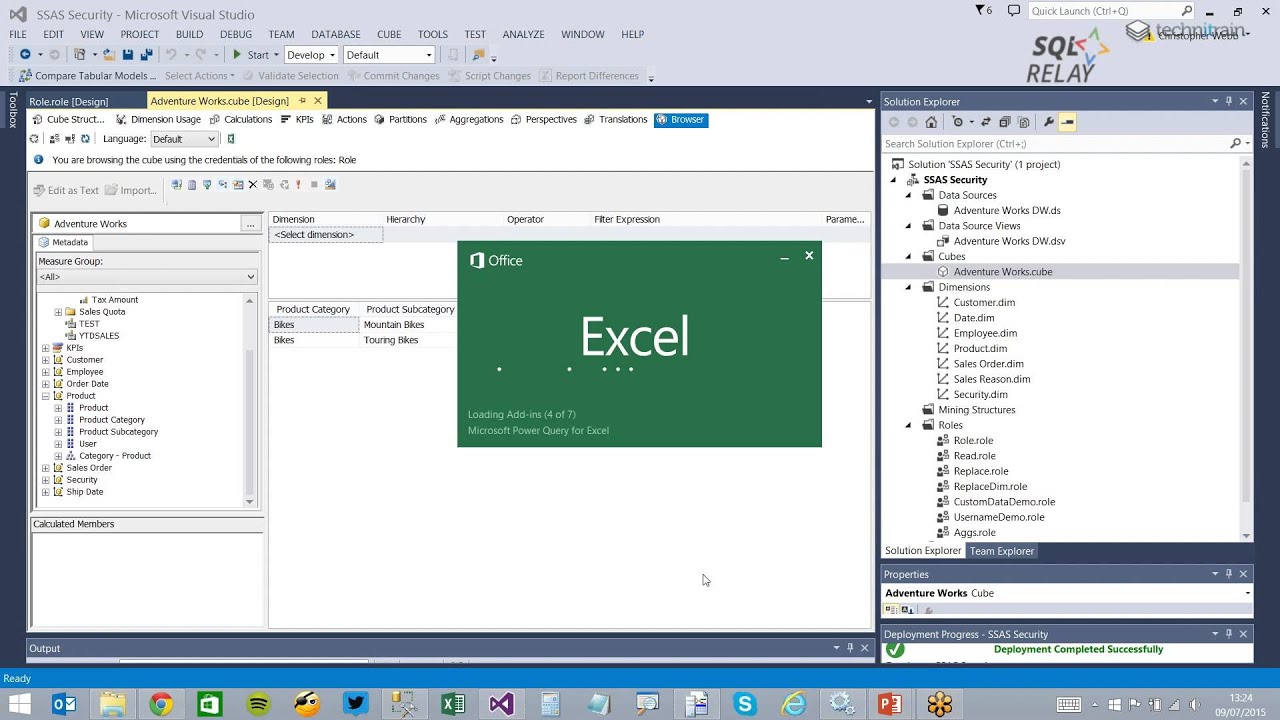The height and width of the screenshot is (720, 1280).
Task: Click the Mountain Bikes result cell
Action: 407,325
